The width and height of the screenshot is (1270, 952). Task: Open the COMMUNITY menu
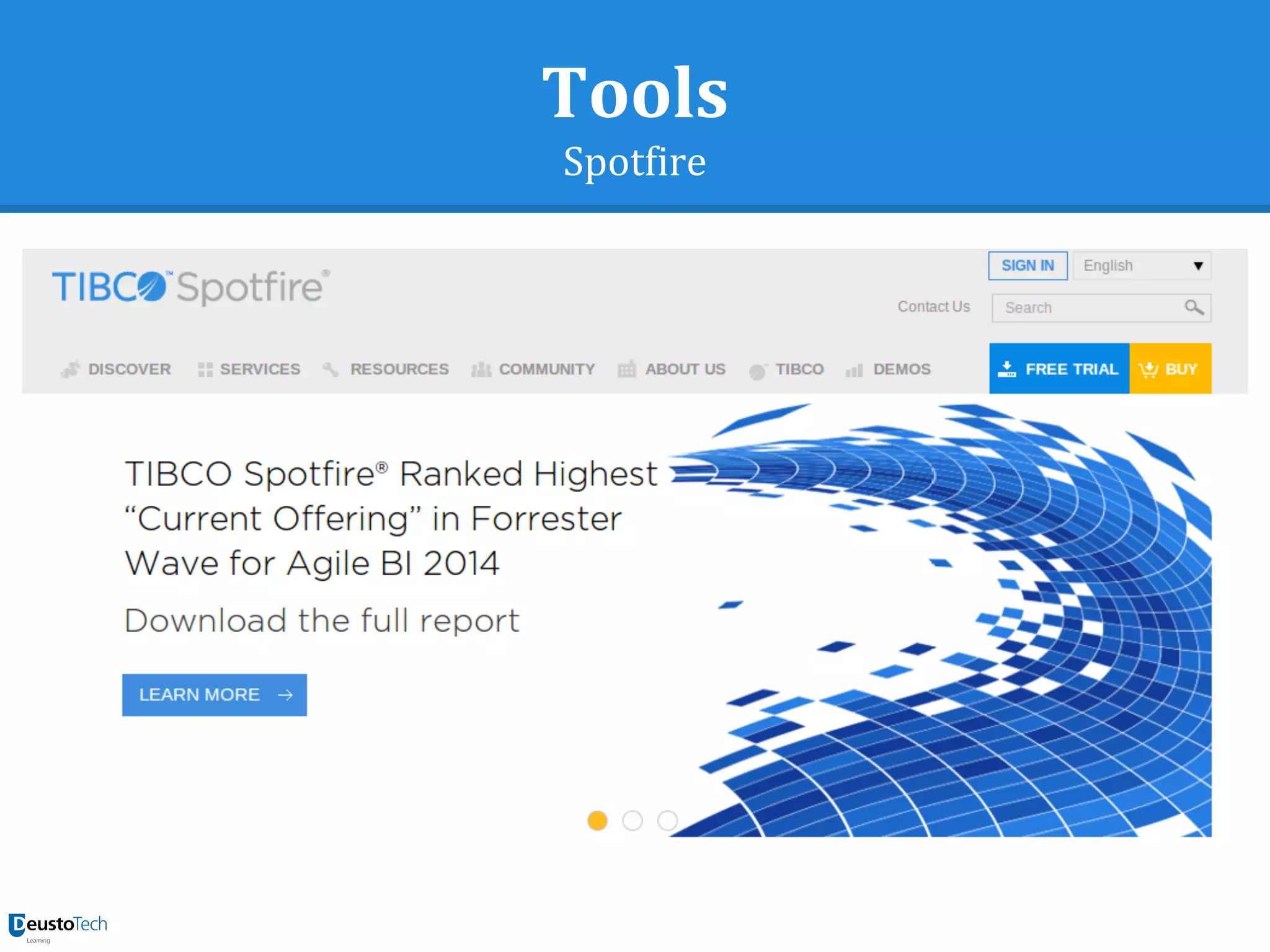coord(547,369)
